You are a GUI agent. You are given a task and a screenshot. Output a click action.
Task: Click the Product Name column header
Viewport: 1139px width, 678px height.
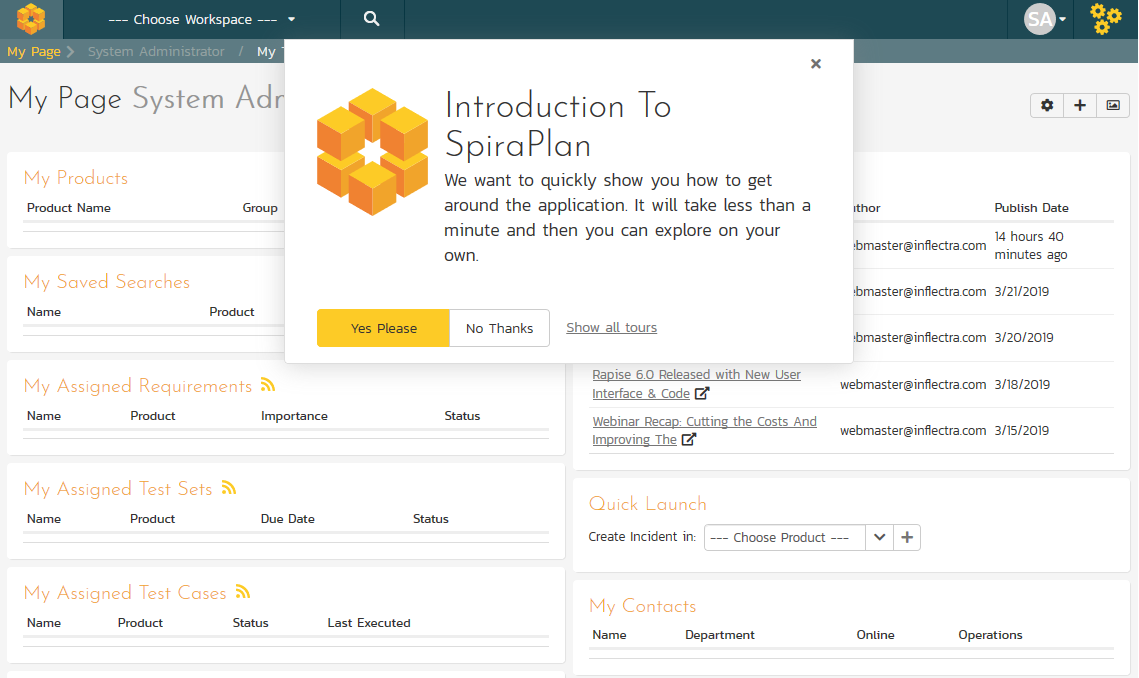pyautogui.click(x=69, y=208)
